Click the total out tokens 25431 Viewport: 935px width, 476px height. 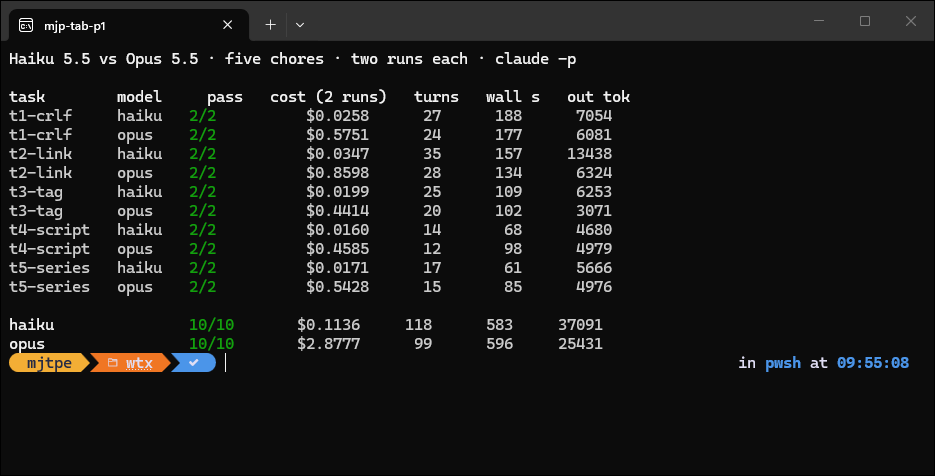[x=580, y=344]
